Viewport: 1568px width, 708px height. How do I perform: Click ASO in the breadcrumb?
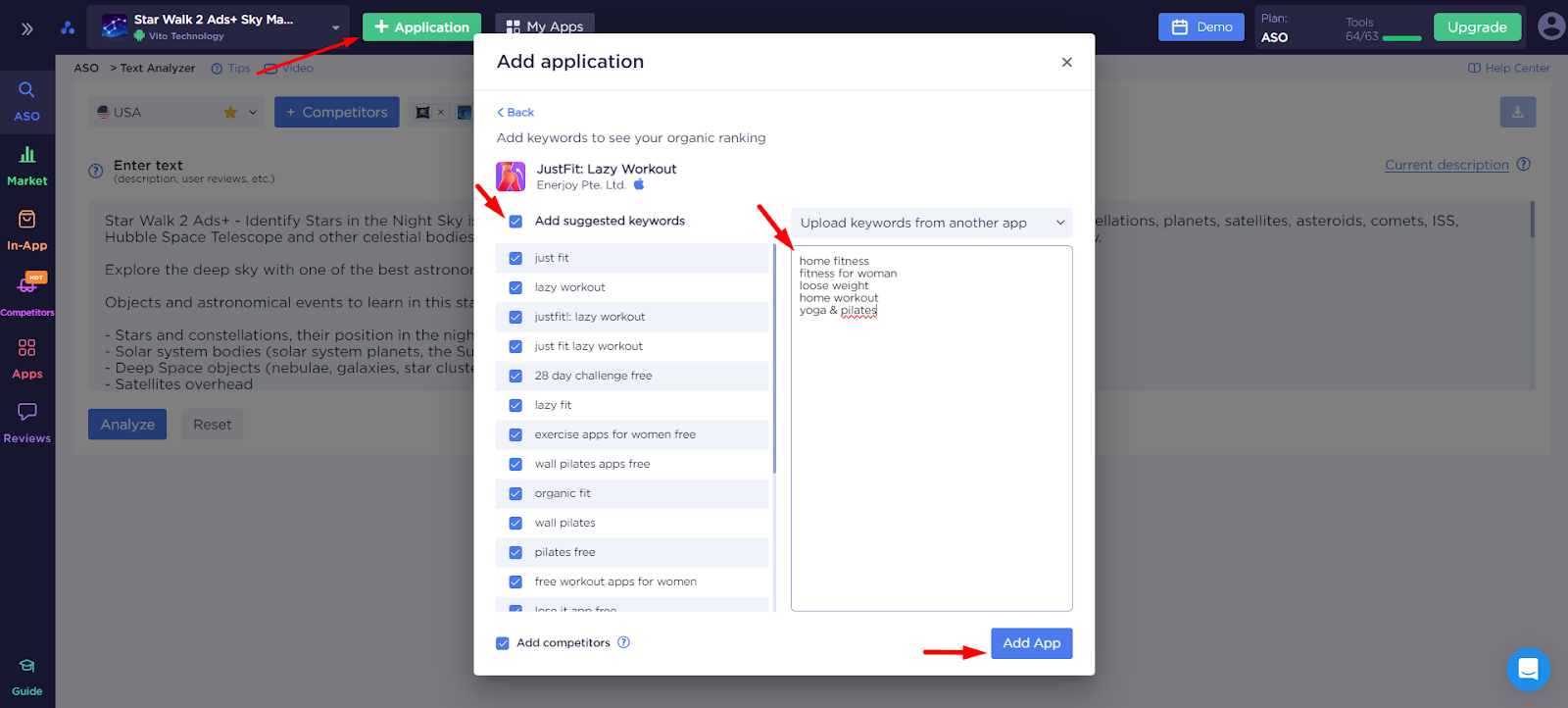[86, 68]
